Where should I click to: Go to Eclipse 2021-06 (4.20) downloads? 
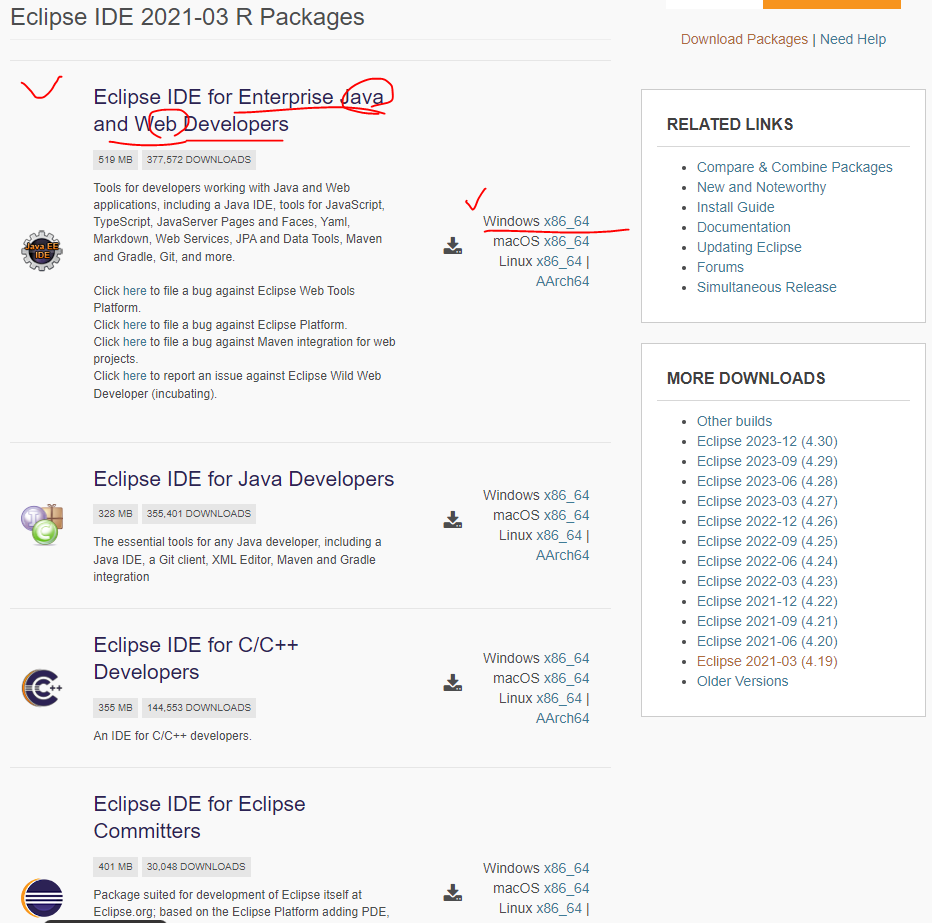click(x=767, y=641)
